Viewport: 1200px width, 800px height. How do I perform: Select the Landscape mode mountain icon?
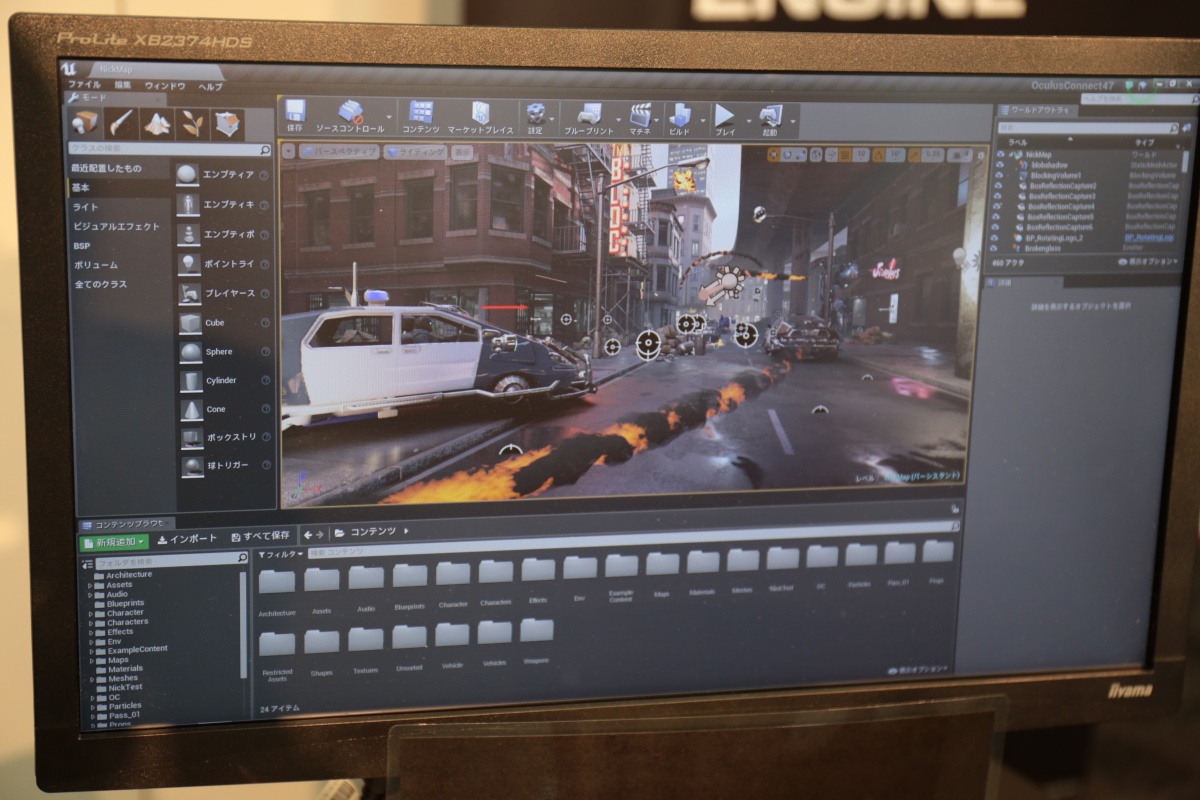point(156,123)
